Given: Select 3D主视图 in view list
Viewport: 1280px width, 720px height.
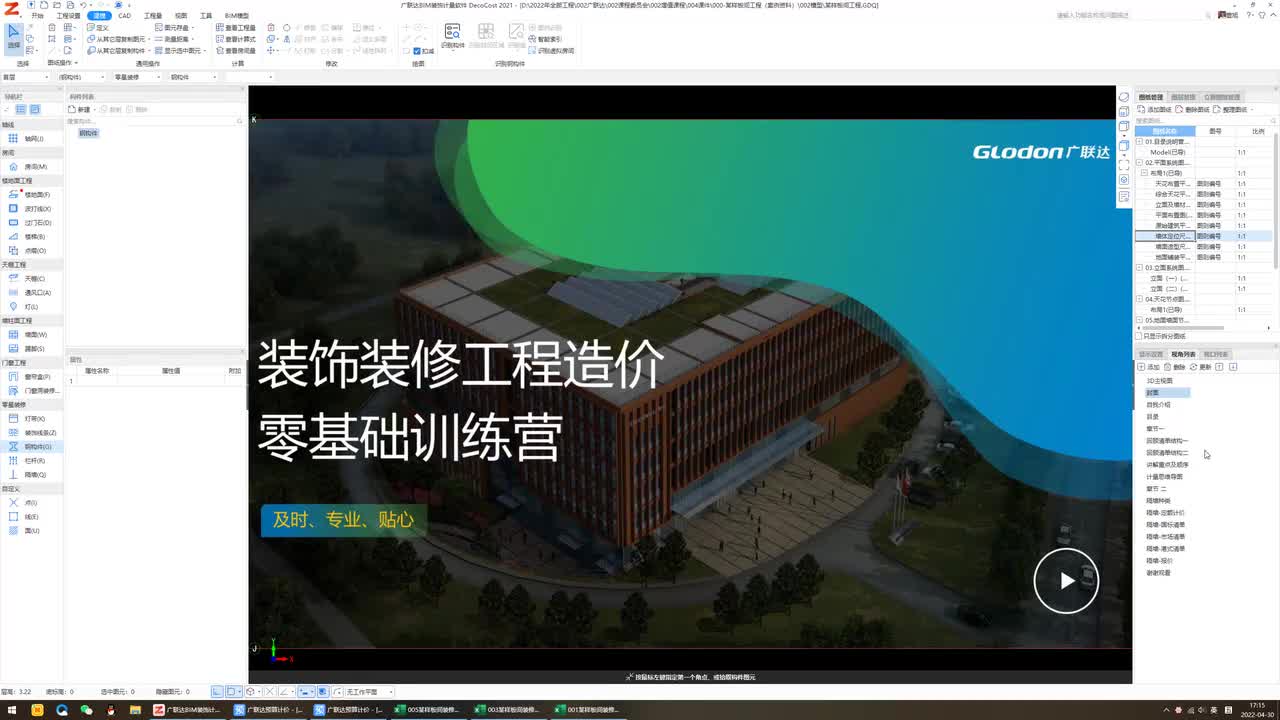Looking at the screenshot, I should click(1160, 381).
